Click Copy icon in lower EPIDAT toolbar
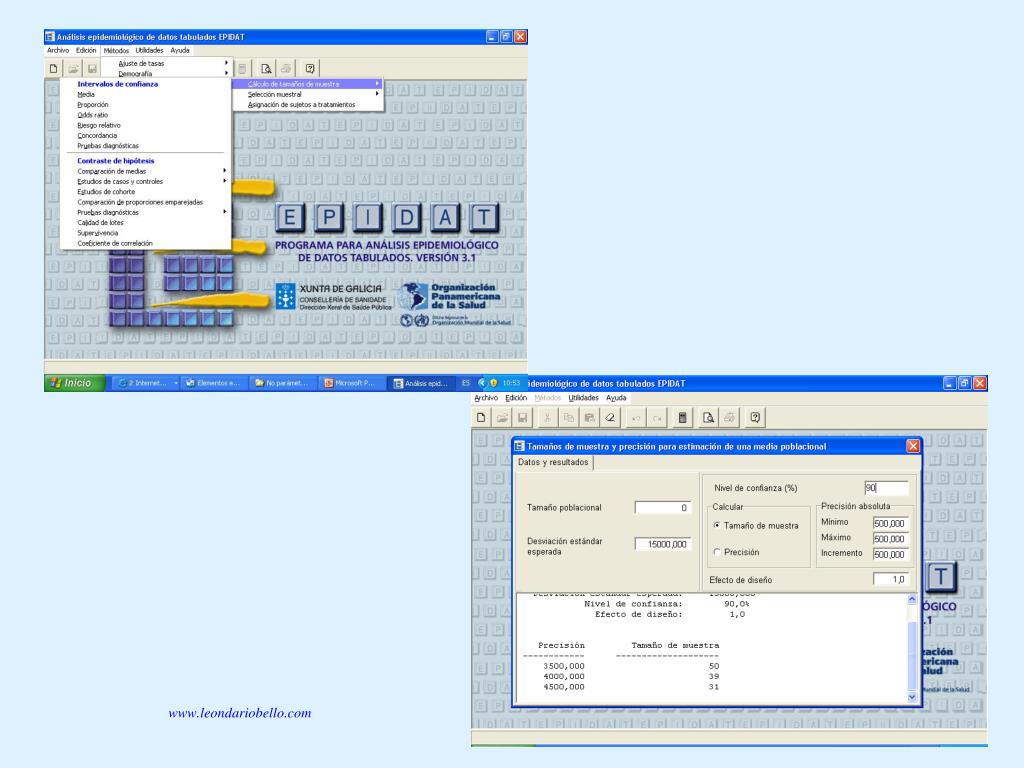 (569, 417)
